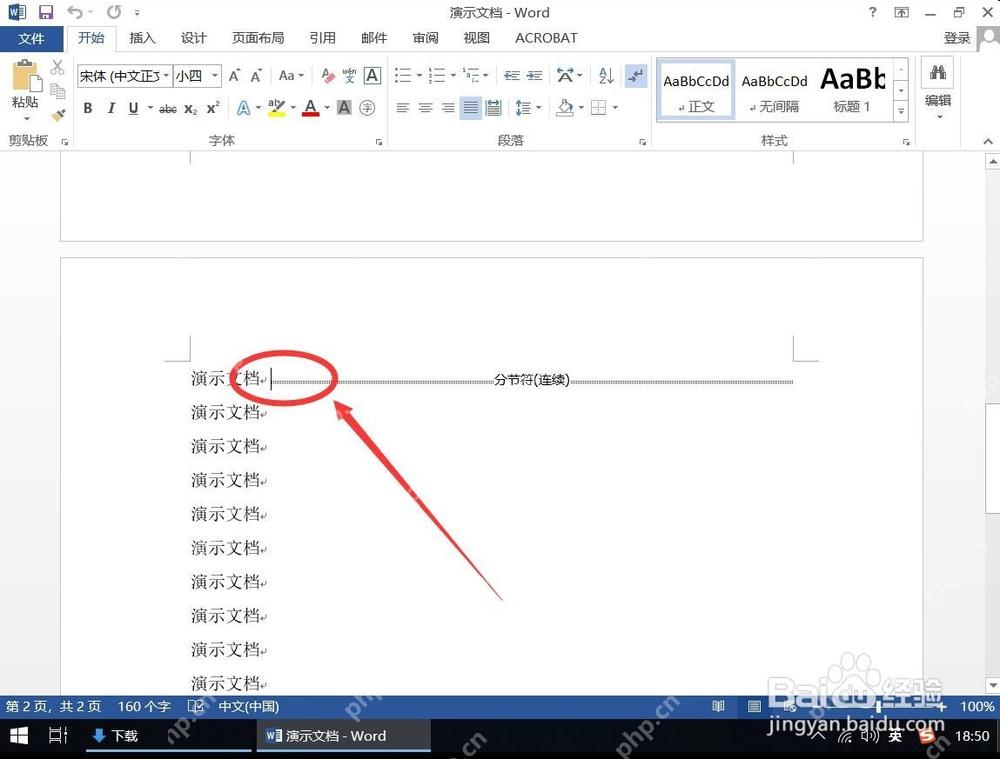Image resolution: width=1000 pixels, height=759 pixels.
Task: Switch to the 设计 Design tab
Action: [194, 38]
